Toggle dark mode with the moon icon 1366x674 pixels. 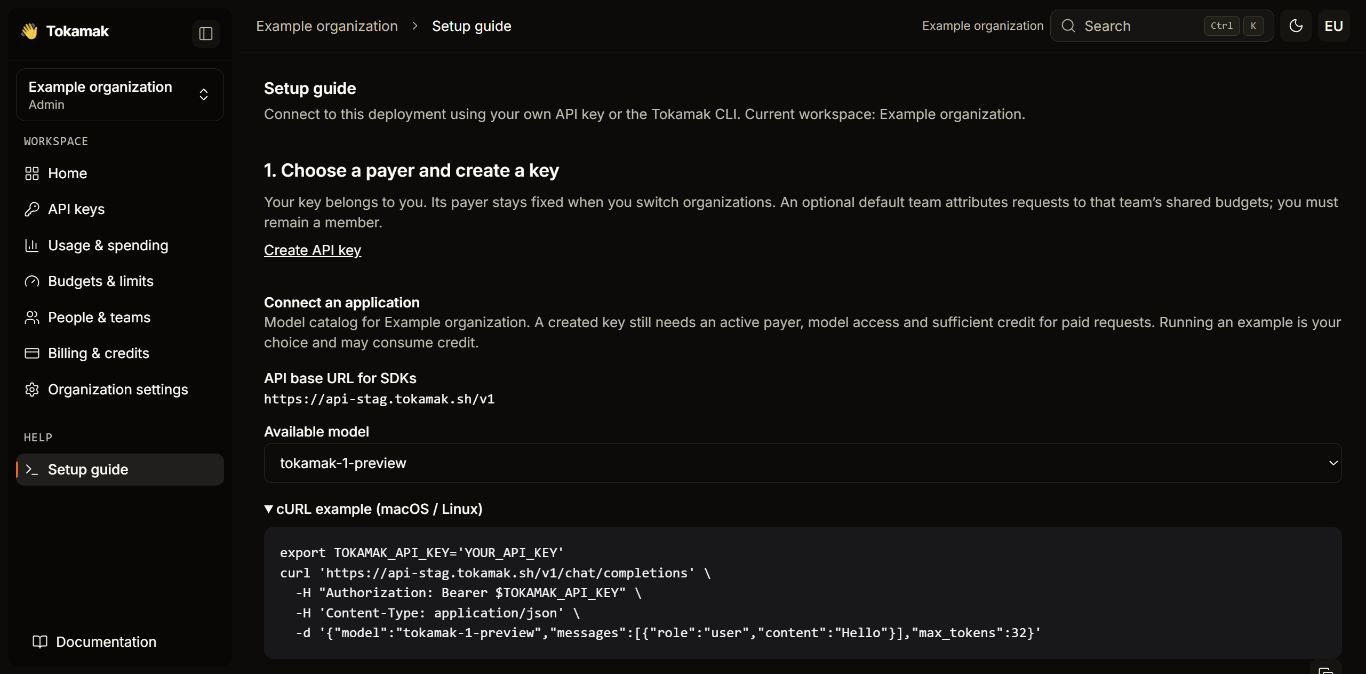pos(1297,26)
